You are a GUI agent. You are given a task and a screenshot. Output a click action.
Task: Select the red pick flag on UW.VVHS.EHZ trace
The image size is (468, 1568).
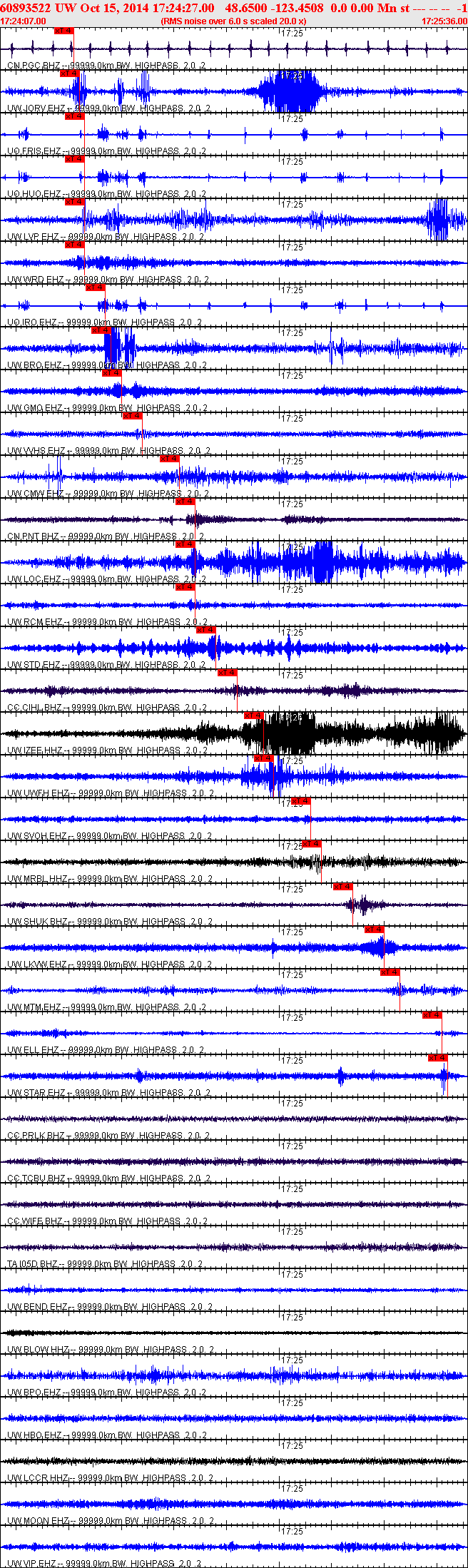coord(132,416)
